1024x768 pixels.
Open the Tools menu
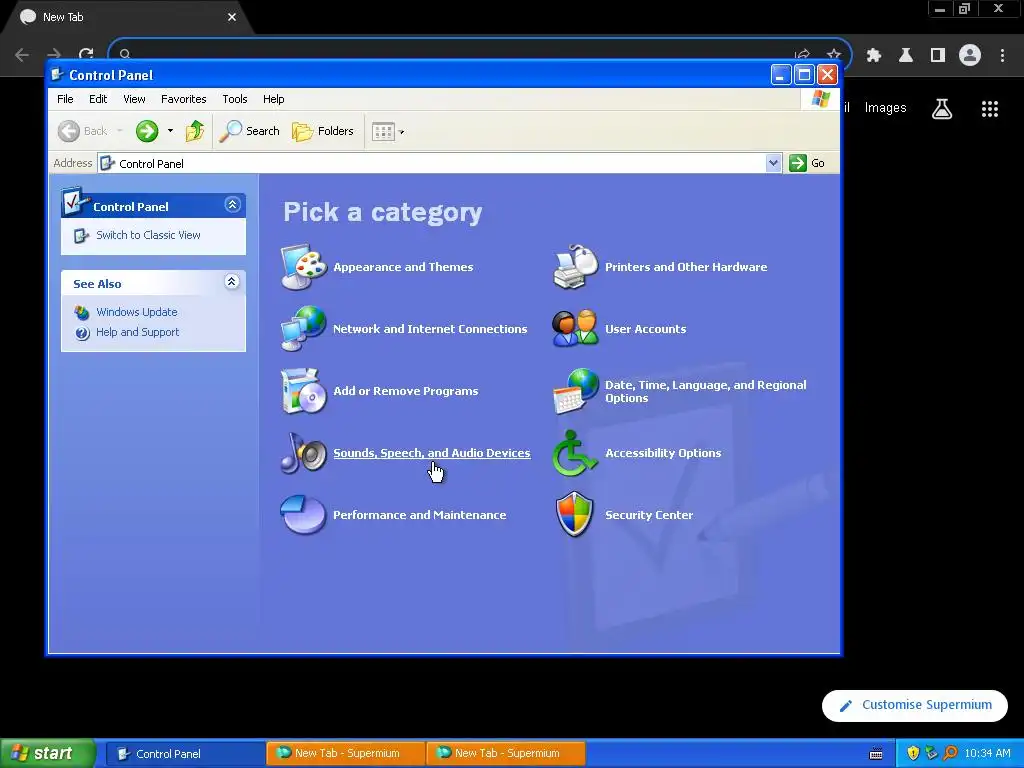click(234, 99)
